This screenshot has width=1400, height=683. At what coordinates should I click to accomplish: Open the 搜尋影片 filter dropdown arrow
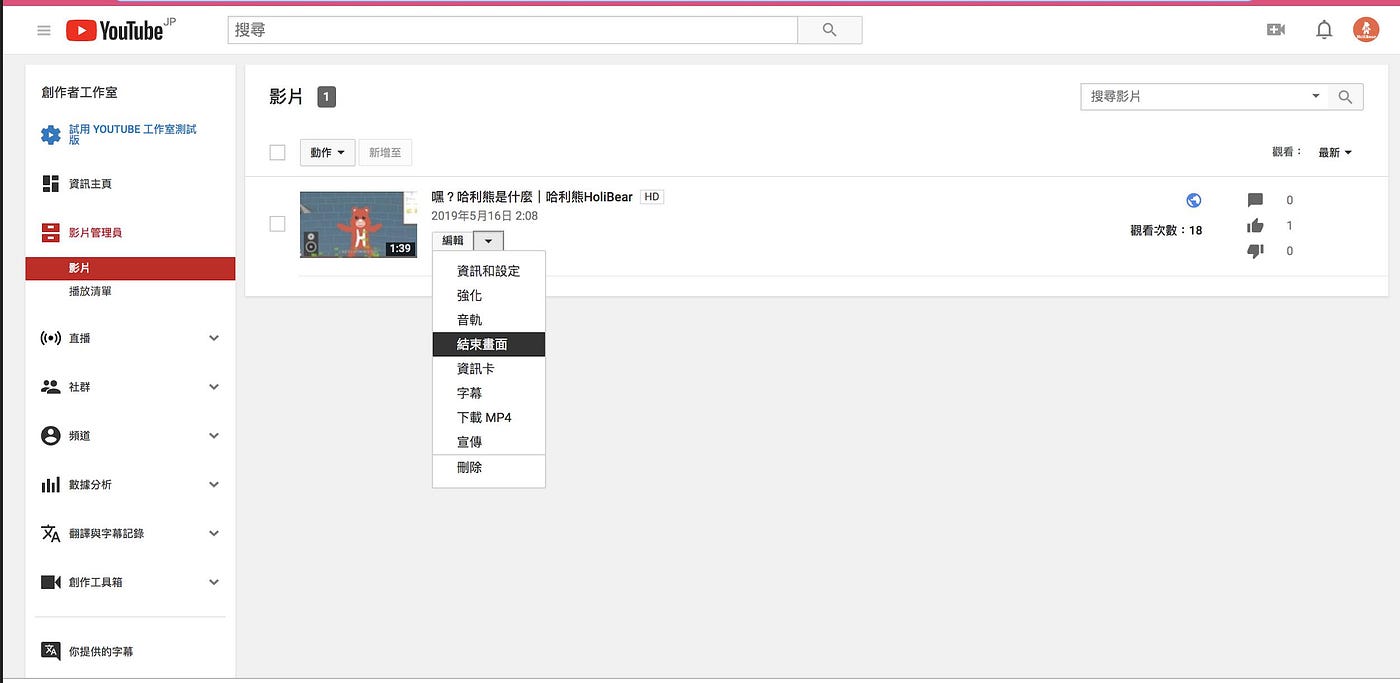1316,97
